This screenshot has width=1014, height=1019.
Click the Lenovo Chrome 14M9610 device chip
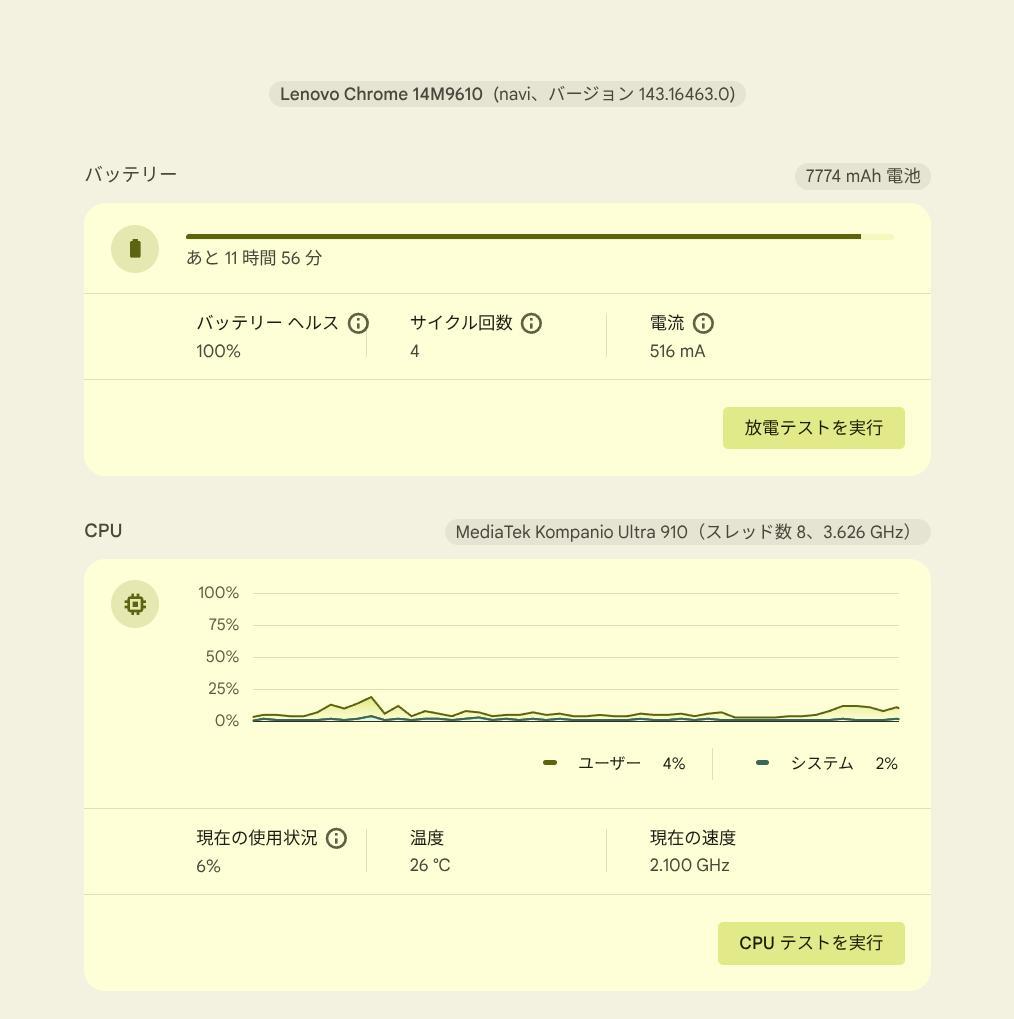(x=507, y=94)
